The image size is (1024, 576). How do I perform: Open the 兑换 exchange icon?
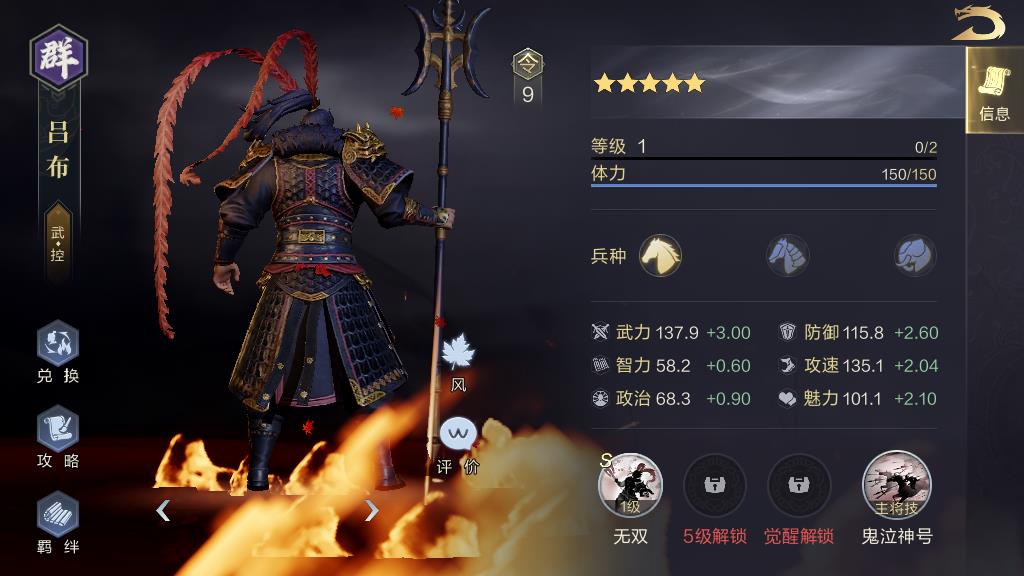point(57,344)
